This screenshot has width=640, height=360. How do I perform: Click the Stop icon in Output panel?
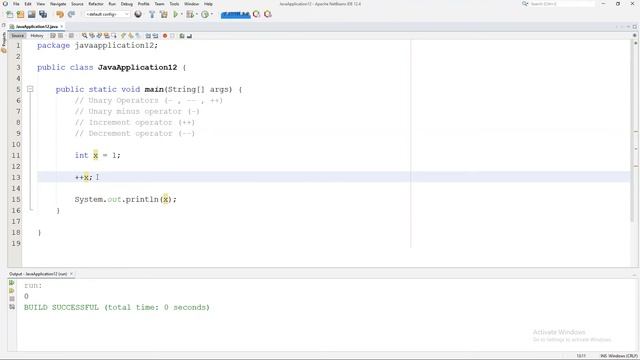(11, 299)
